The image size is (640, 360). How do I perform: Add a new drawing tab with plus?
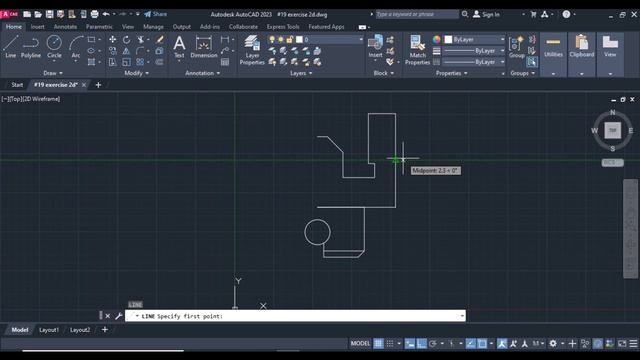98,85
